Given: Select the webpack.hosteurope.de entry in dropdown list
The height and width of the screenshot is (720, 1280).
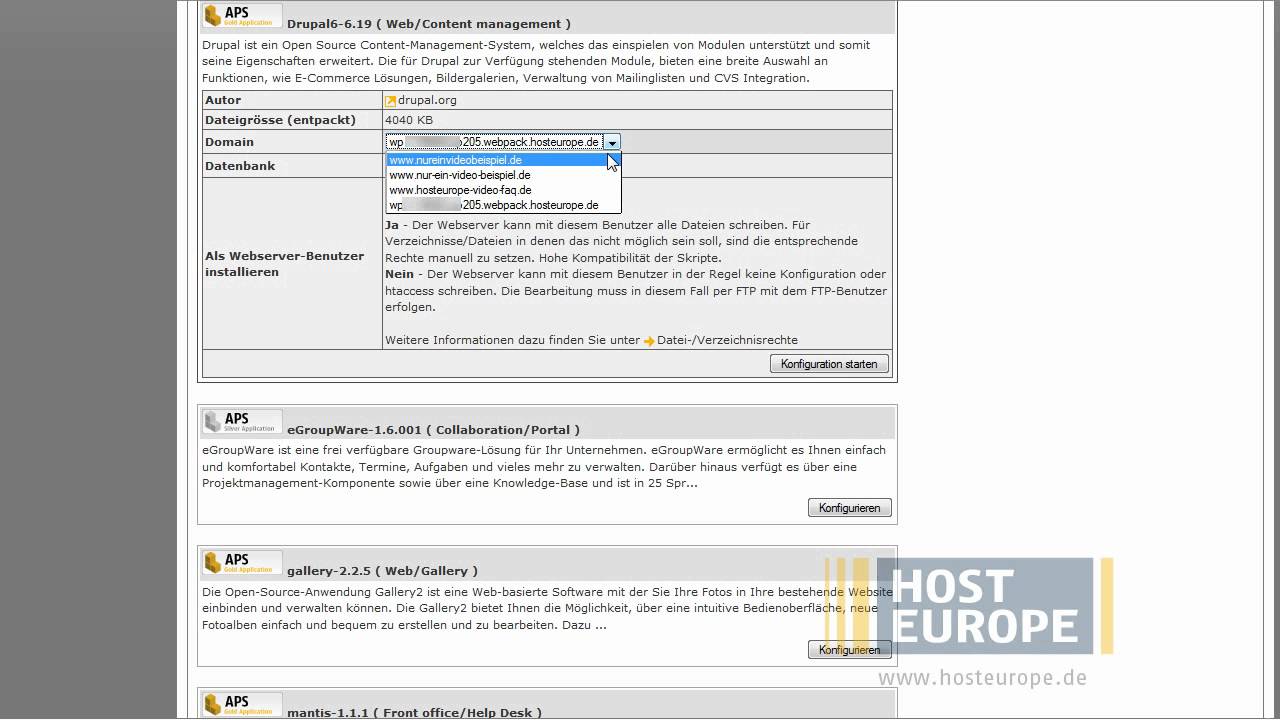Looking at the screenshot, I should click(x=503, y=205).
